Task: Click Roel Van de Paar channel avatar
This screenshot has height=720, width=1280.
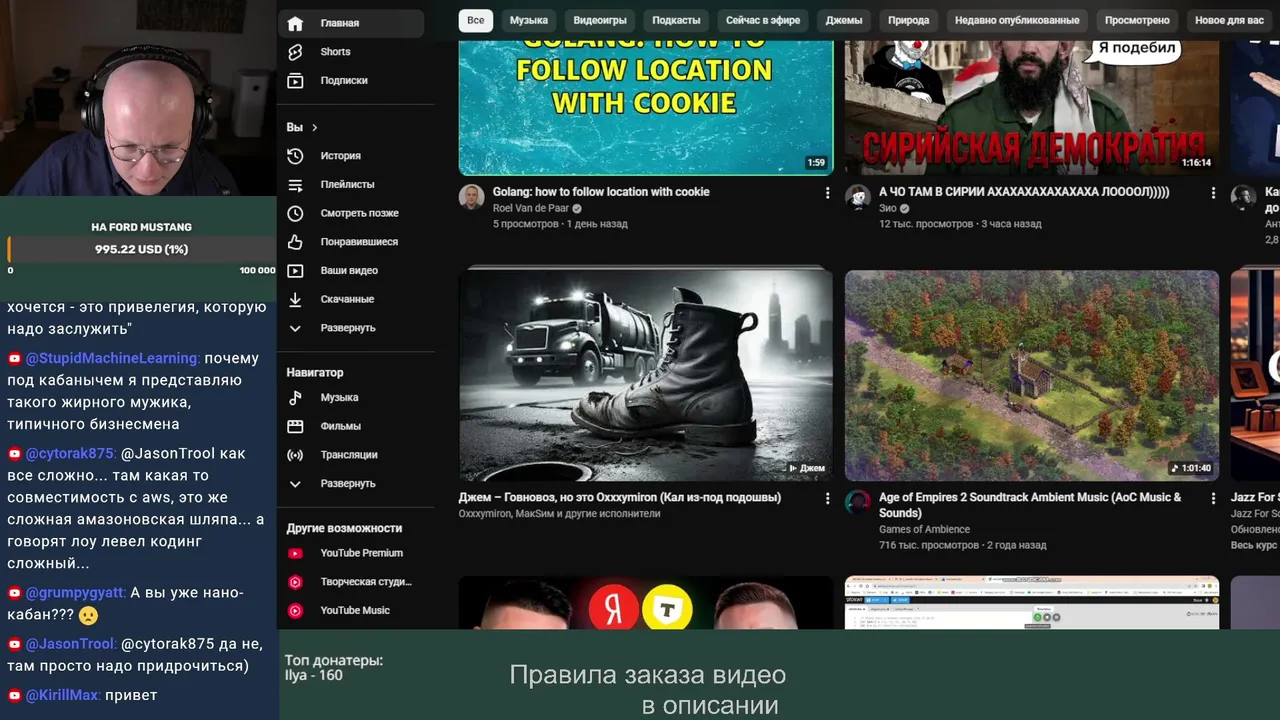Action: click(471, 197)
